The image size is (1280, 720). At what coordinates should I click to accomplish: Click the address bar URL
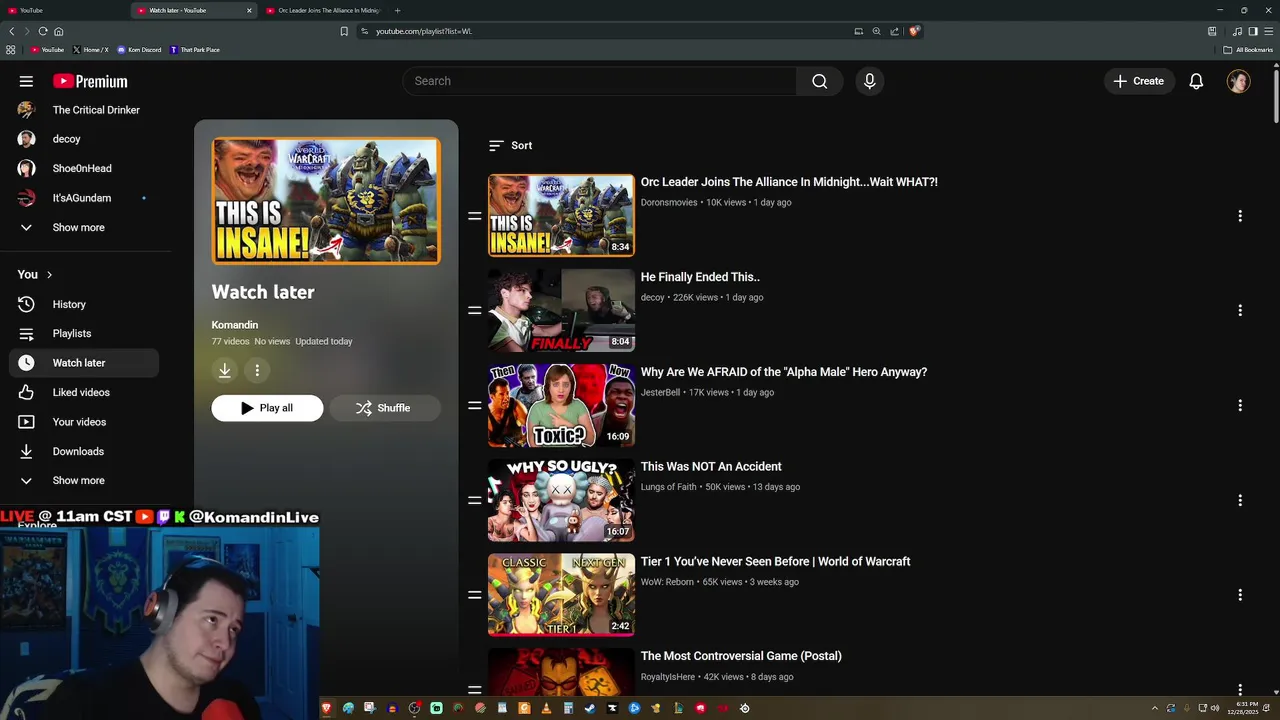tap(424, 31)
